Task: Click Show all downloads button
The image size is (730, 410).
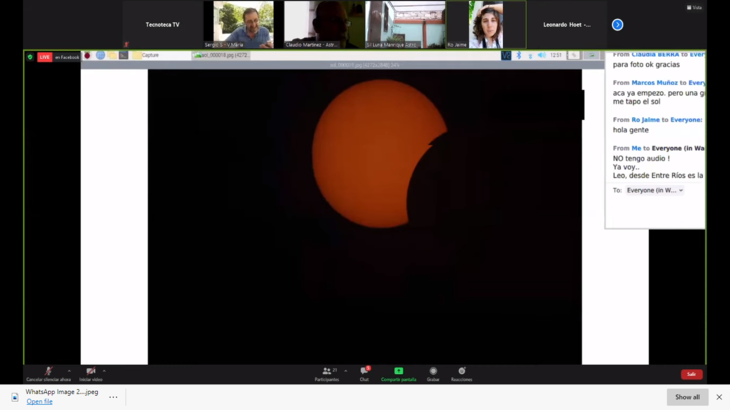Action: (x=687, y=397)
